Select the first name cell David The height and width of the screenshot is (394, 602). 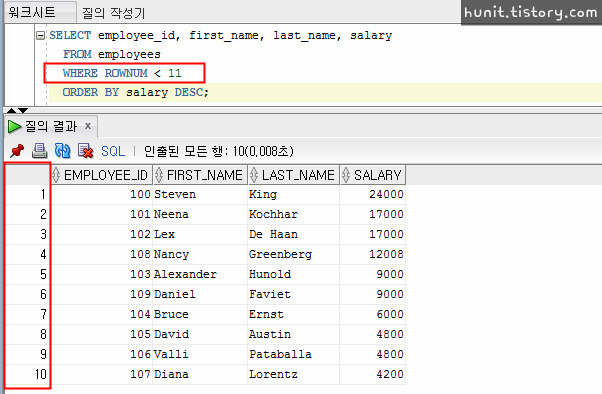pyautogui.click(x=200, y=334)
